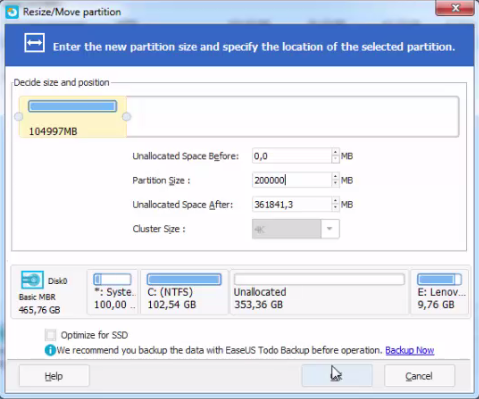Click the left resize handle of partition bar
479x399 pixels.
(19, 117)
